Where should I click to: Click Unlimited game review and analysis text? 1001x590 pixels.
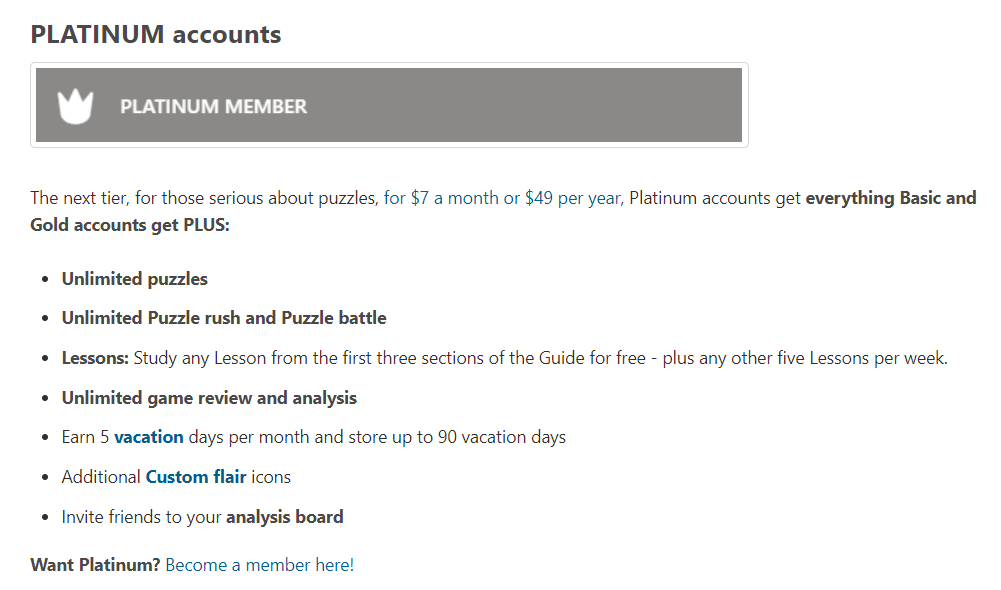pos(209,398)
